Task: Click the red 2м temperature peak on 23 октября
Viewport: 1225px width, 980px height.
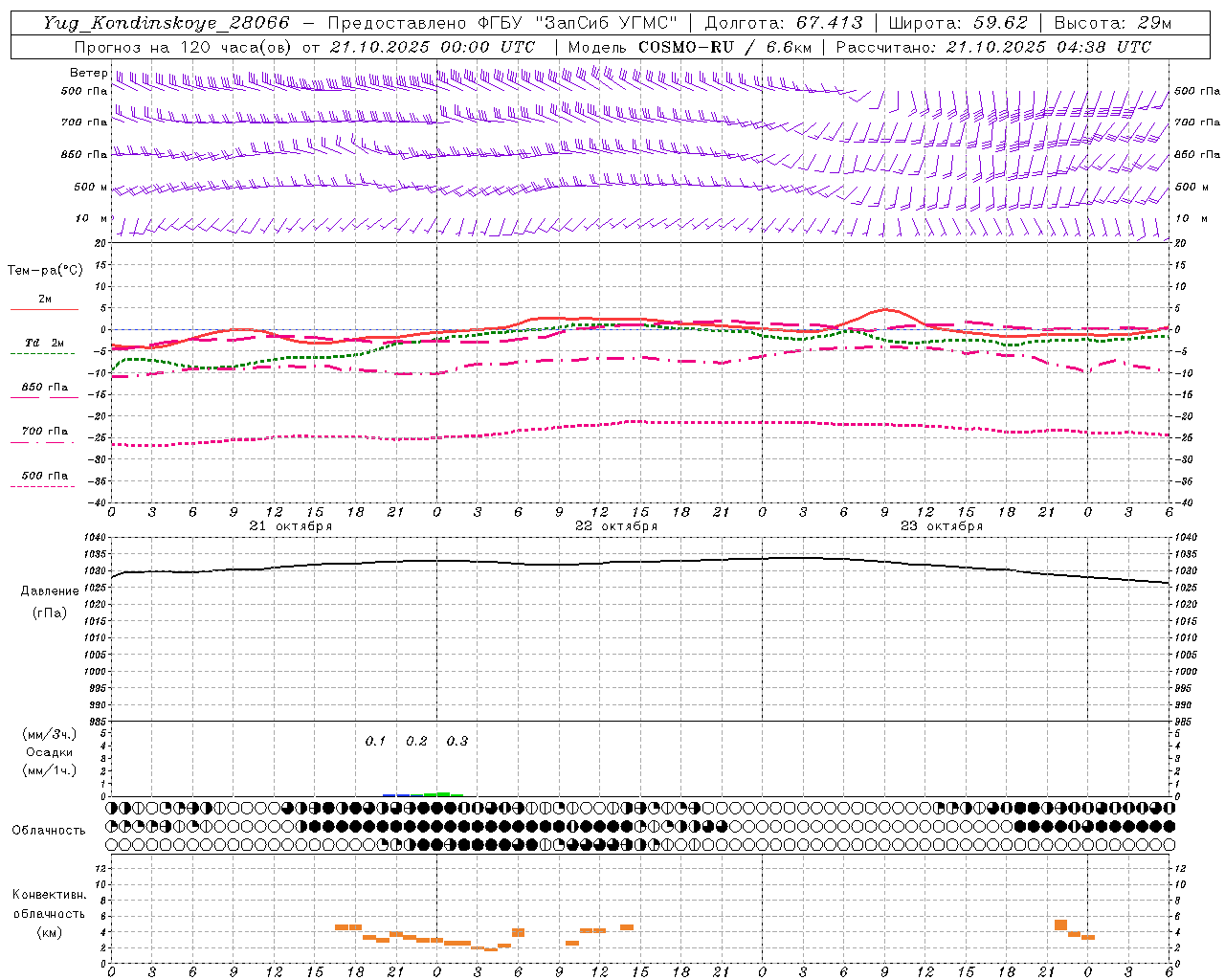Action: 885,309
